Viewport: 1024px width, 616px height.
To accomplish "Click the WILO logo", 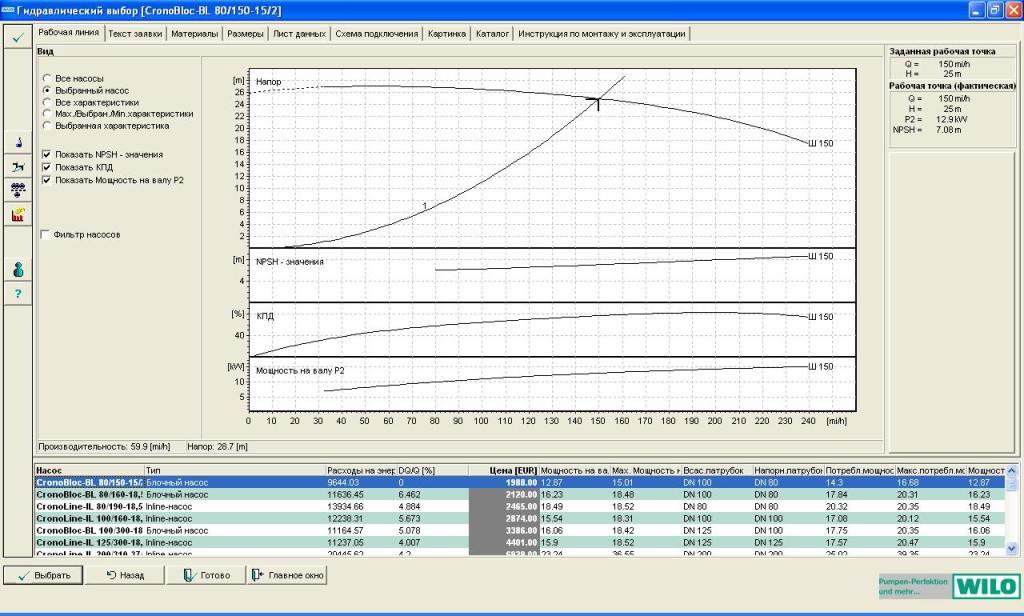I will click(986, 586).
